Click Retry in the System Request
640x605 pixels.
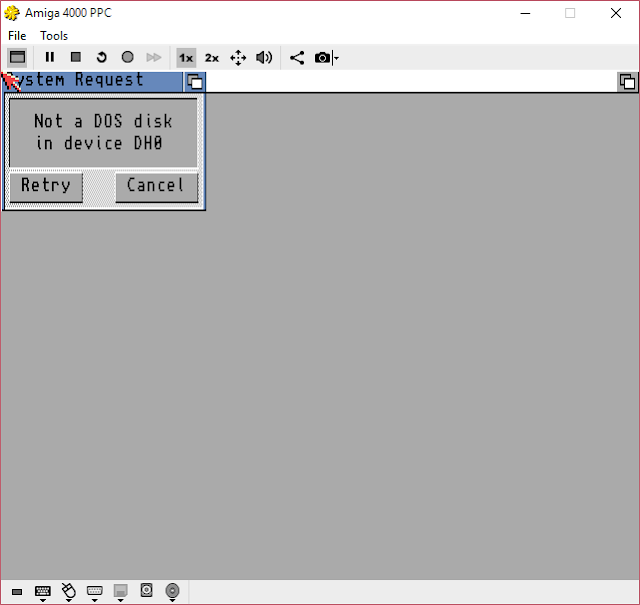click(x=46, y=187)
